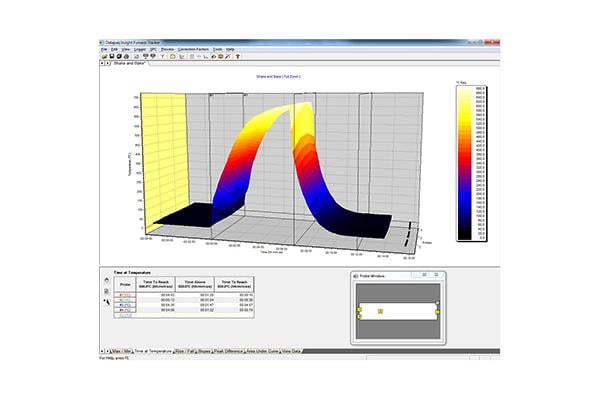Open the Tools menu
Screen dimensions: 600x400
click(216, 48)
